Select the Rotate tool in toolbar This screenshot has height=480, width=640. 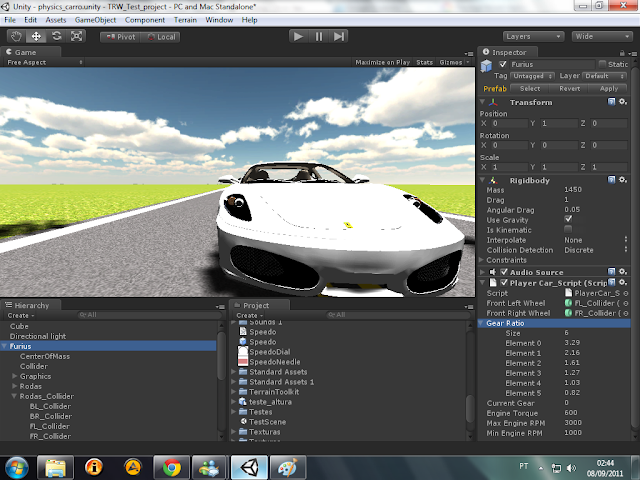[x=56, y=36]
